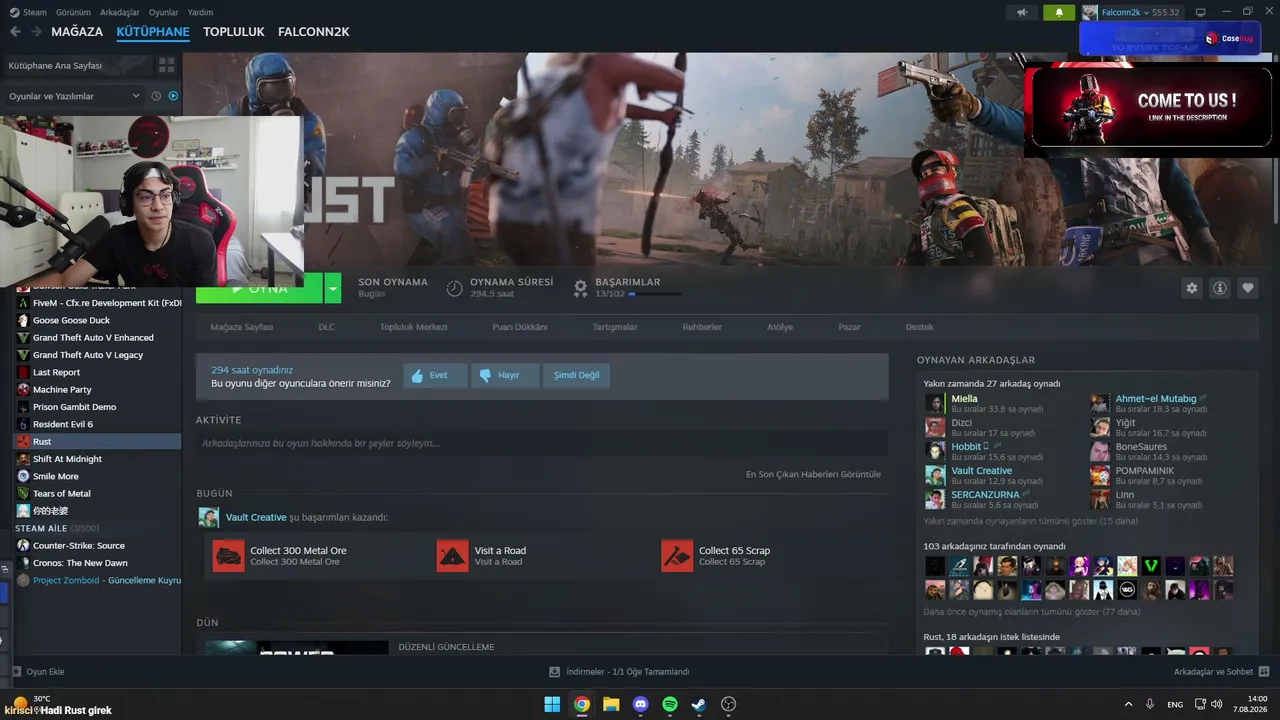Open the Oyunlar menu

coord(163,12)
